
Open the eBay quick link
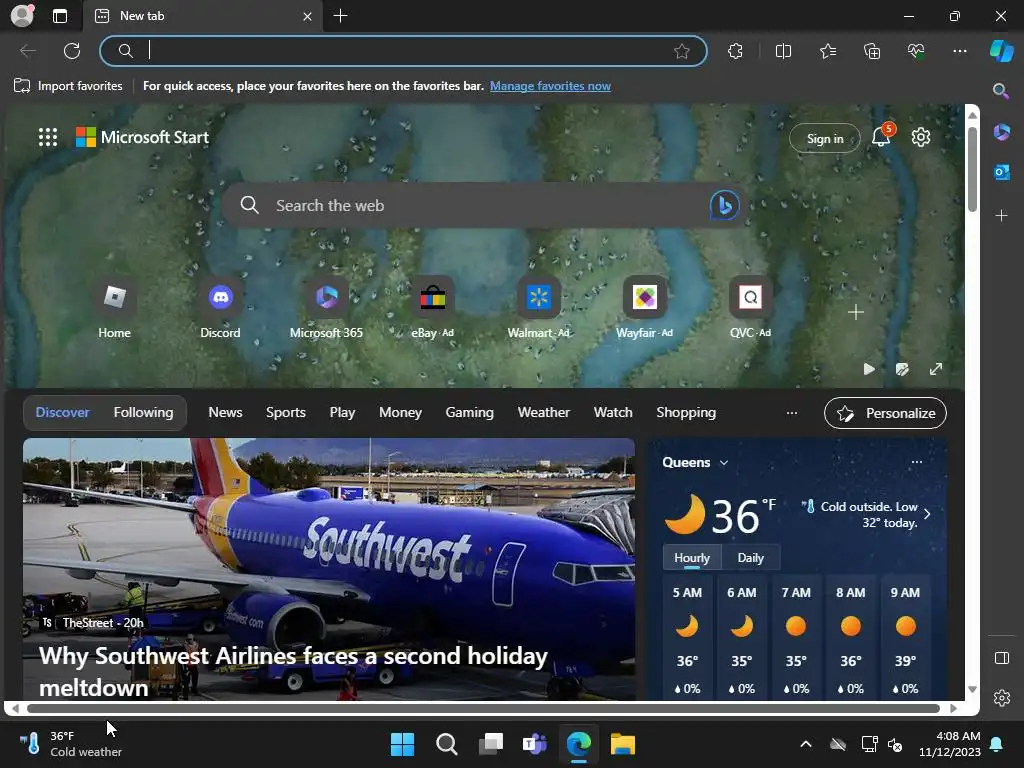click(432, 308)
